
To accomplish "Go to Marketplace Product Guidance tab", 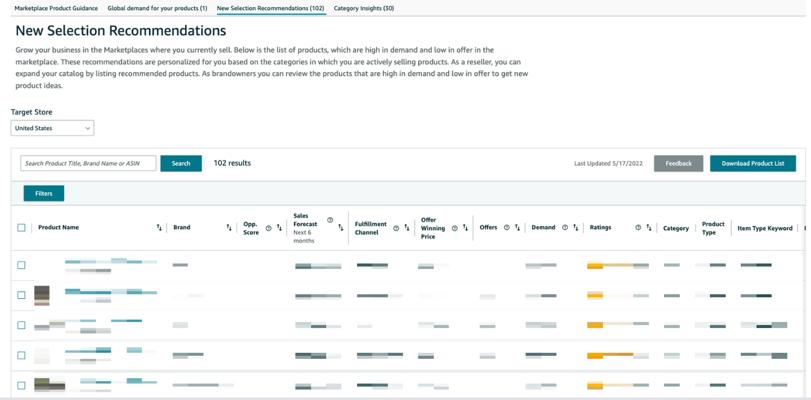I will coord(56,8).
